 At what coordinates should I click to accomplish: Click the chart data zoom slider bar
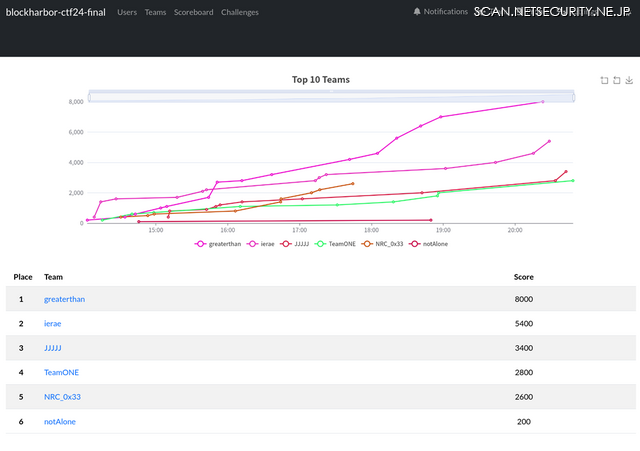coord(330,95)
